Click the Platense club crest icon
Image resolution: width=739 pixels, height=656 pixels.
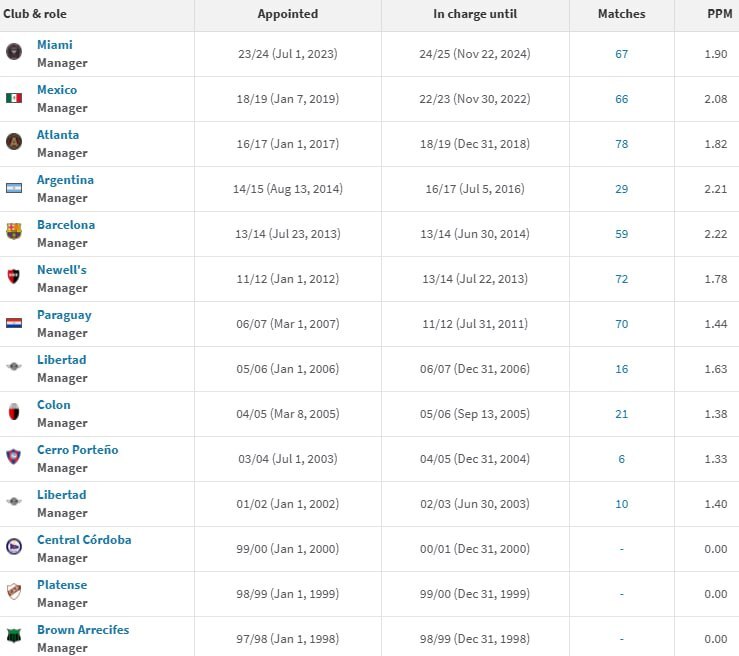14,592
